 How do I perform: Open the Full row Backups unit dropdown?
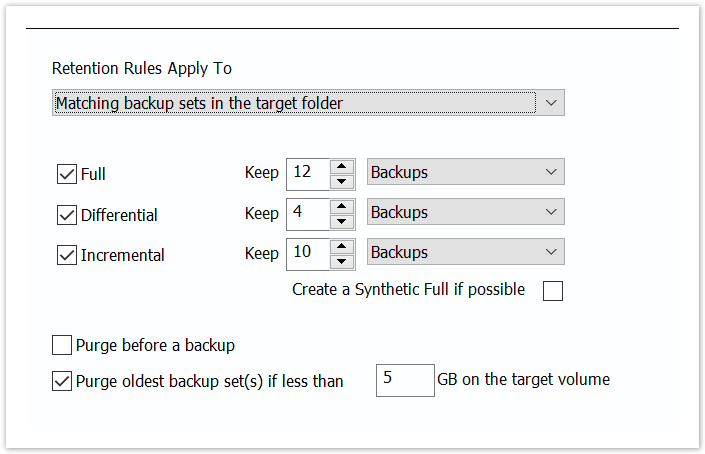465,172
